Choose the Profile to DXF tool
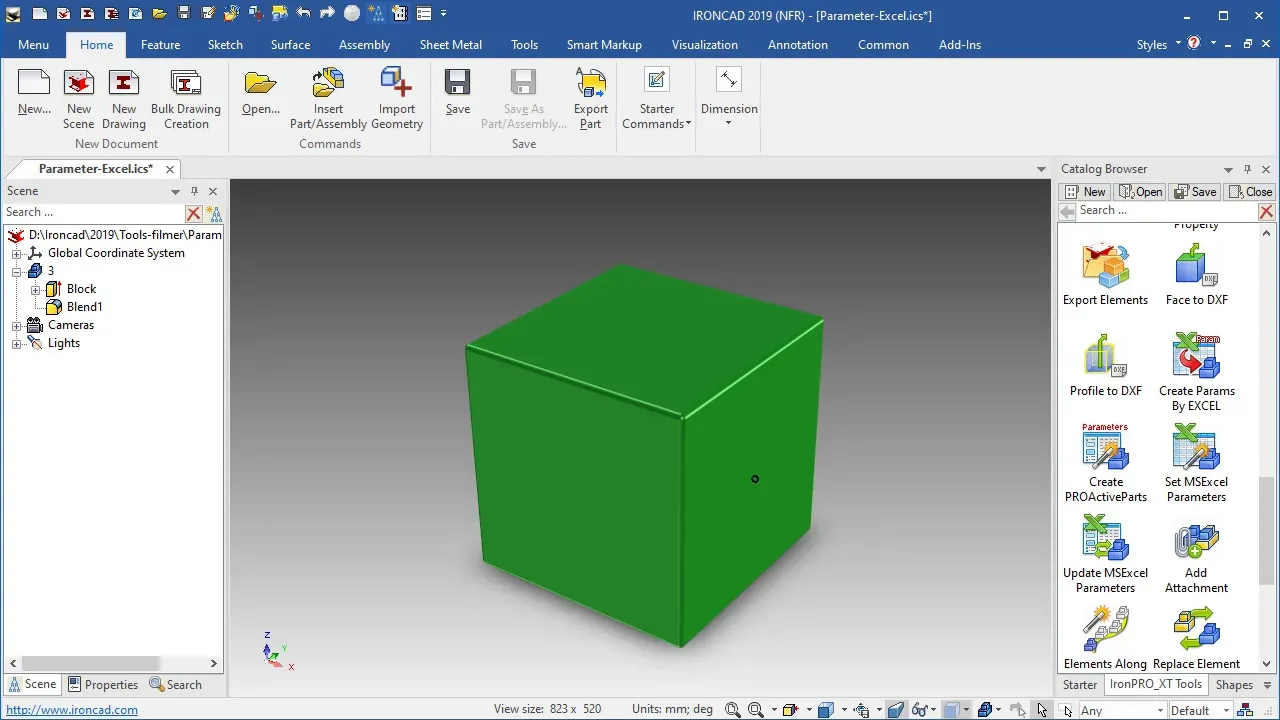The height and width of the screenshot is (720, 1280). (1105, 364)
